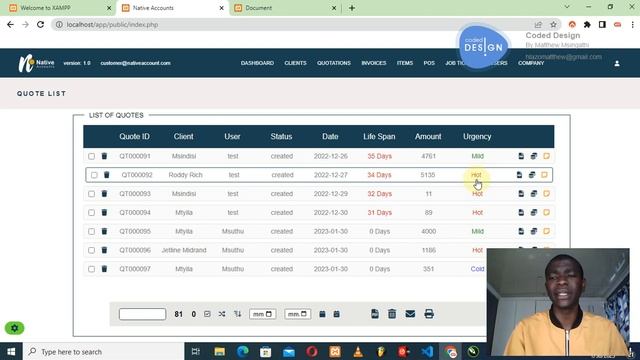Open File Explorer from the taskbar
Viewport: 640px width, 360px height.
click(x=220, y=351)
